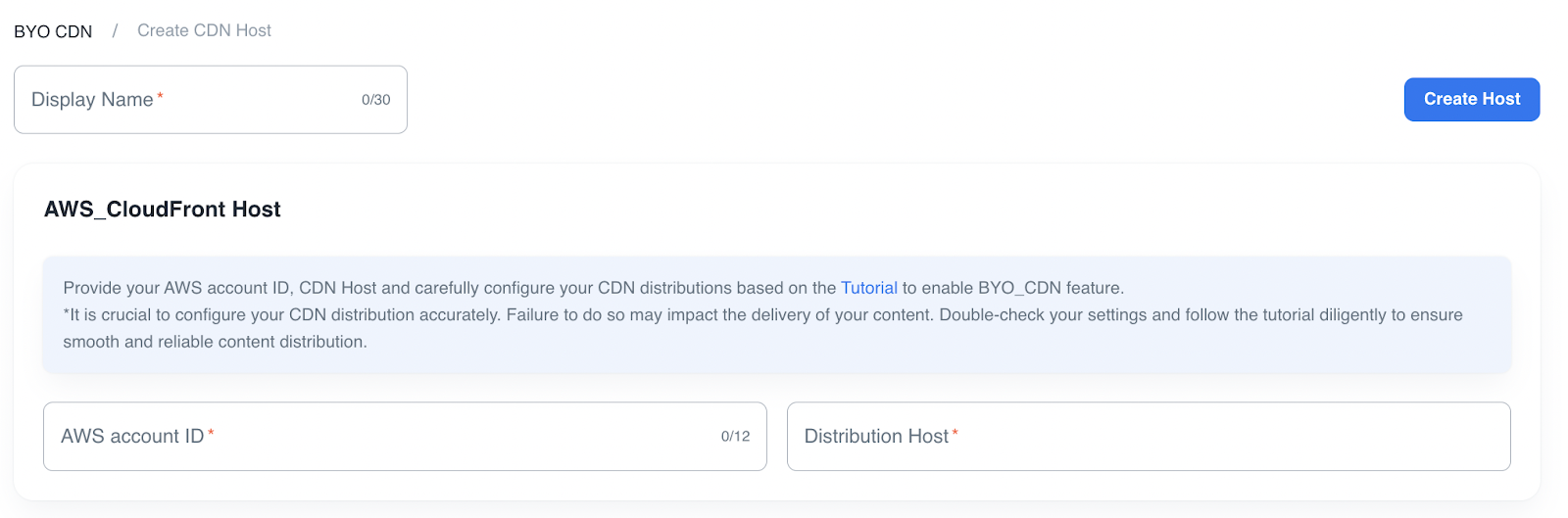The width and height of the screenshot is (1568, 518).
Task: Click the red asterisk beside Display Name
Action: 160,96
